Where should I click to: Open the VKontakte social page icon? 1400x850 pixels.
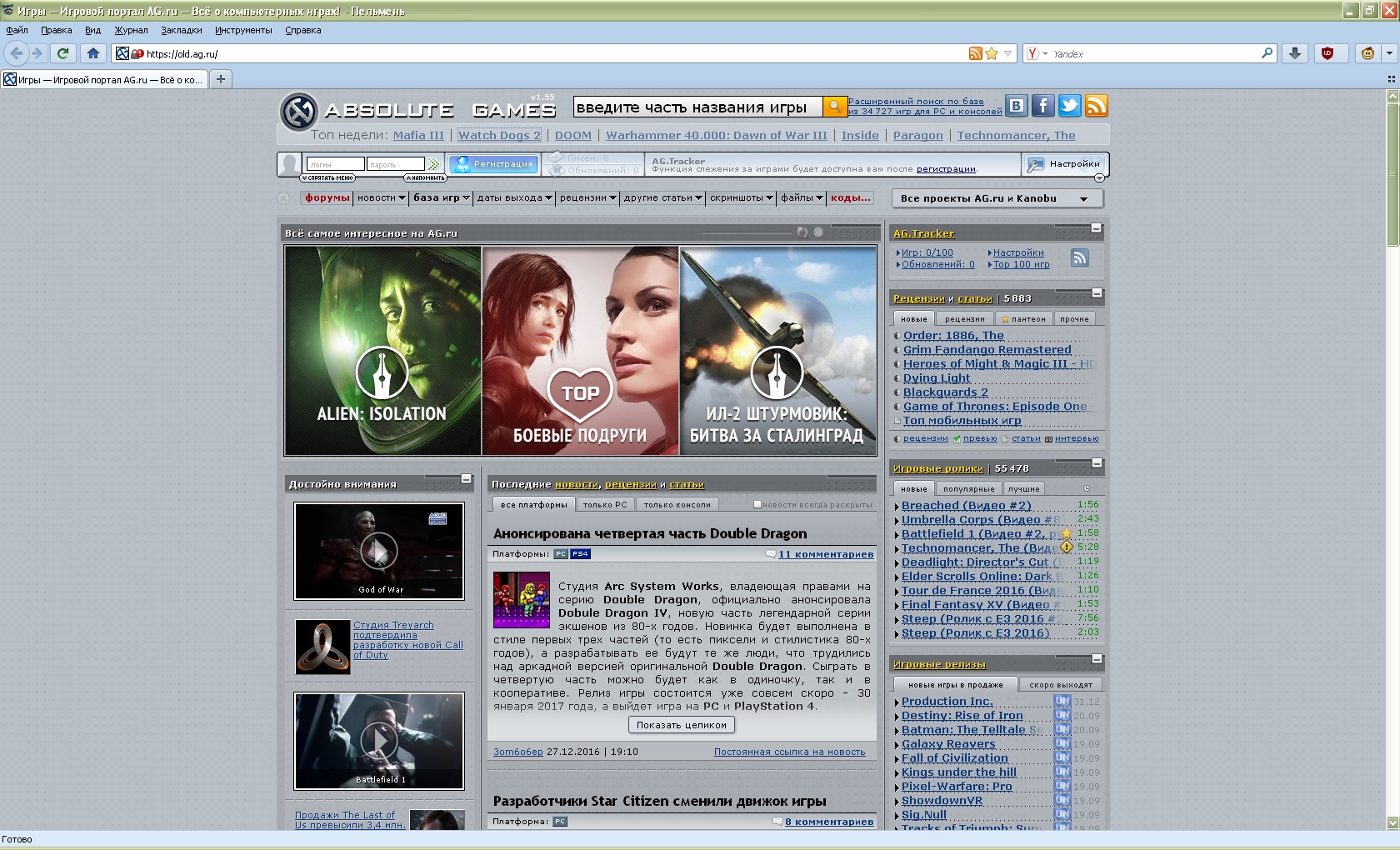point(1016,106)
